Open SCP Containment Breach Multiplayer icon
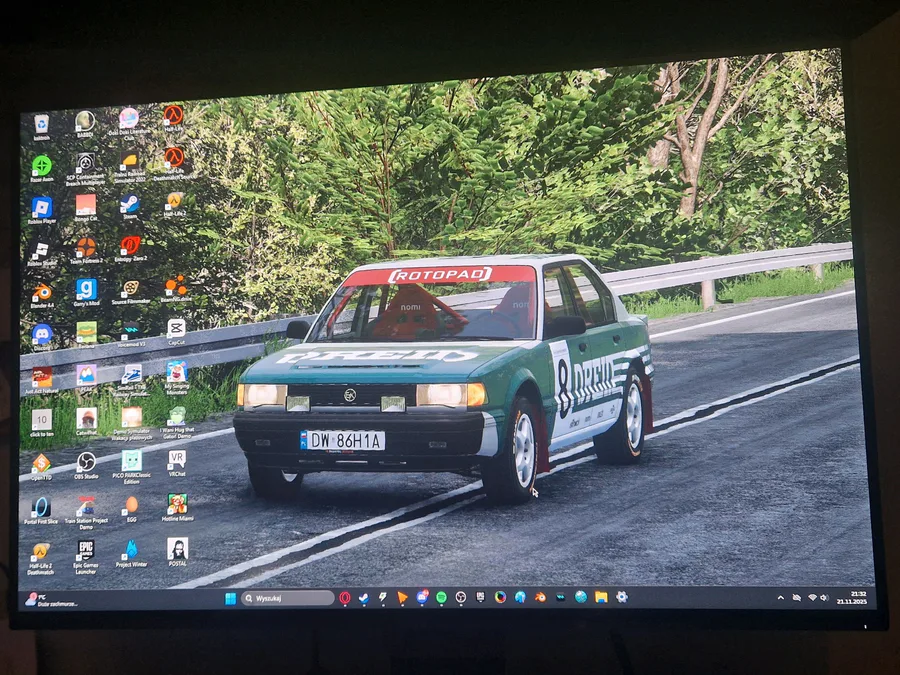The width and height of the screenshot is (900, 675). (86, 169)
